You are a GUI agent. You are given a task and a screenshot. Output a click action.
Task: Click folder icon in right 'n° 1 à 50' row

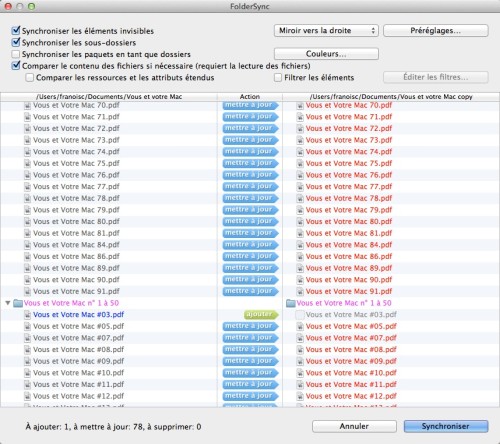[291, 303]
